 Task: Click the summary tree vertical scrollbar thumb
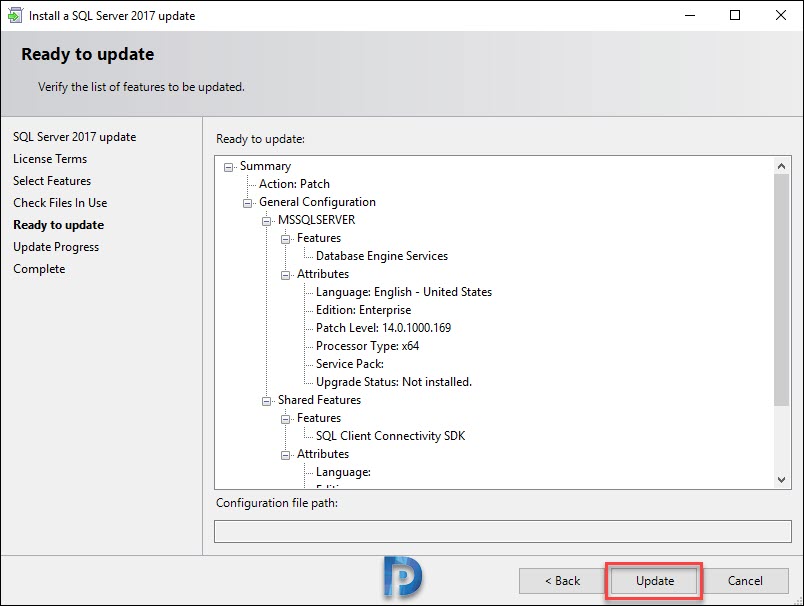tap(781, 290)
